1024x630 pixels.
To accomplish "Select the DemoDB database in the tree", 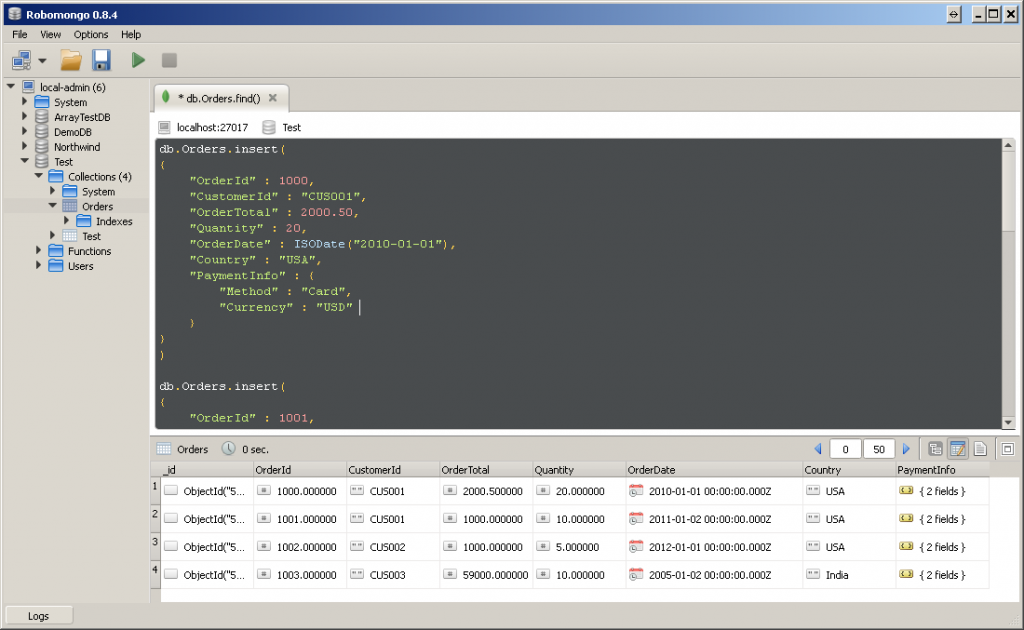I will (x=72, y=132).
